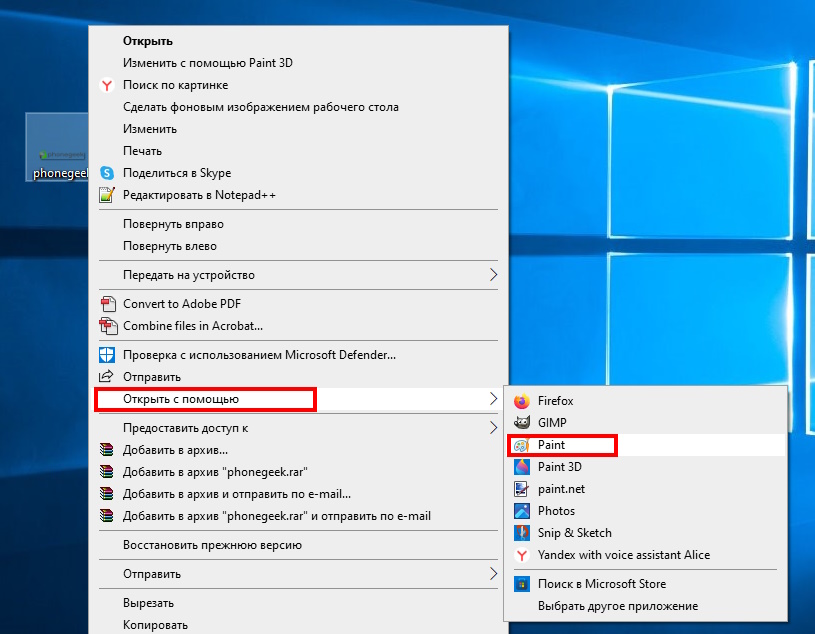Select Отправить entry above Вырезать

[152, 574]
